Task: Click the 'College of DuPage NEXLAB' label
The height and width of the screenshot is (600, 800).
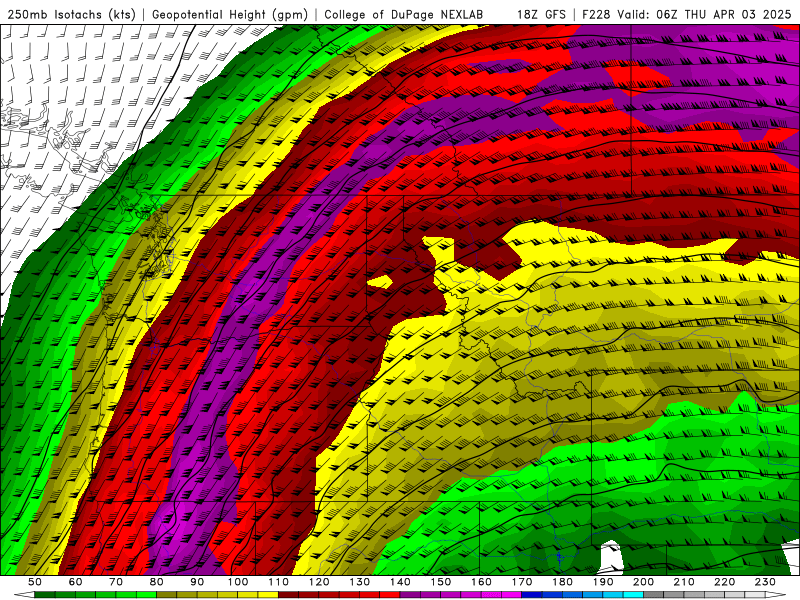Action: tap(403, 14)
